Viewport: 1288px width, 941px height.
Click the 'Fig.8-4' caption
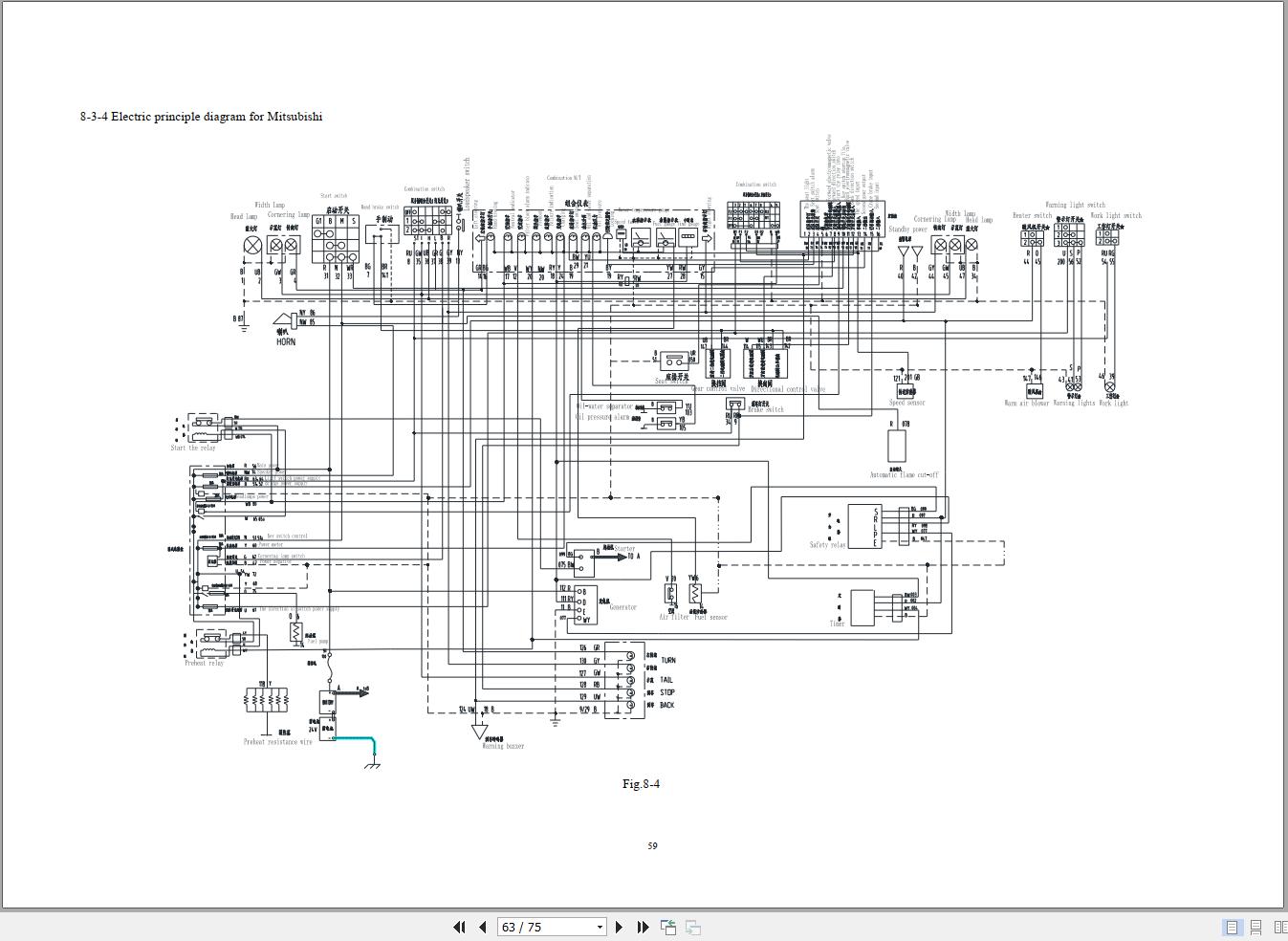point(641,784)
